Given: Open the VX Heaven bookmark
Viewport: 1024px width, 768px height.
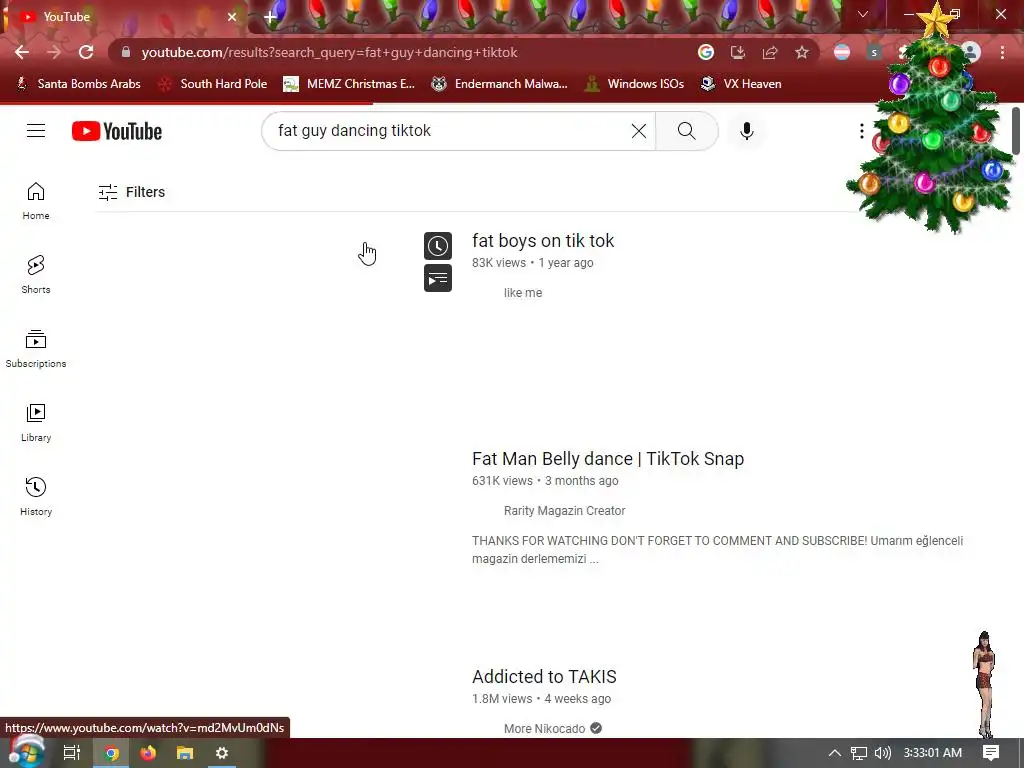Looking at the screenshot, I should [x=741, y=84].
